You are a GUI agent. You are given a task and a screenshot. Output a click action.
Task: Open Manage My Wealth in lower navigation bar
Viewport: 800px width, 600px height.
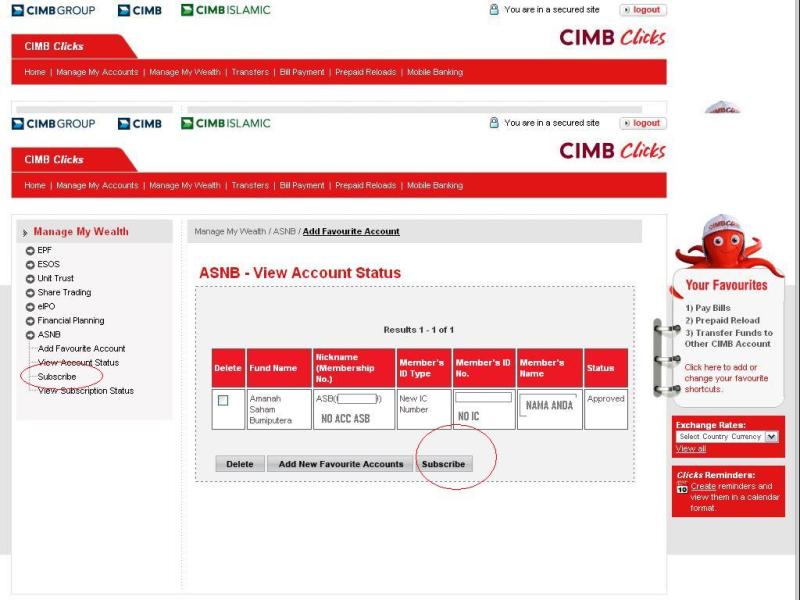[x=185, y=185]
